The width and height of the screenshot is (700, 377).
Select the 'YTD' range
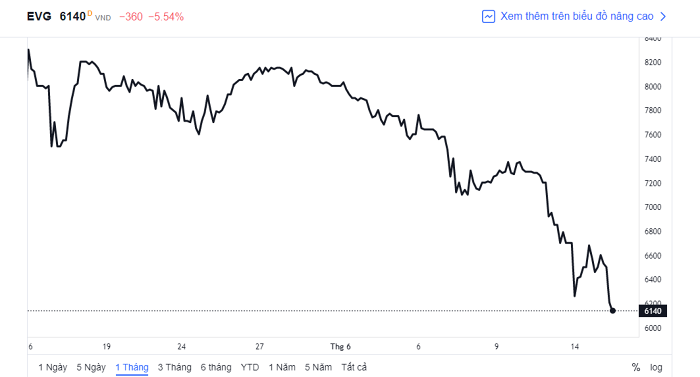coord(250,367)
